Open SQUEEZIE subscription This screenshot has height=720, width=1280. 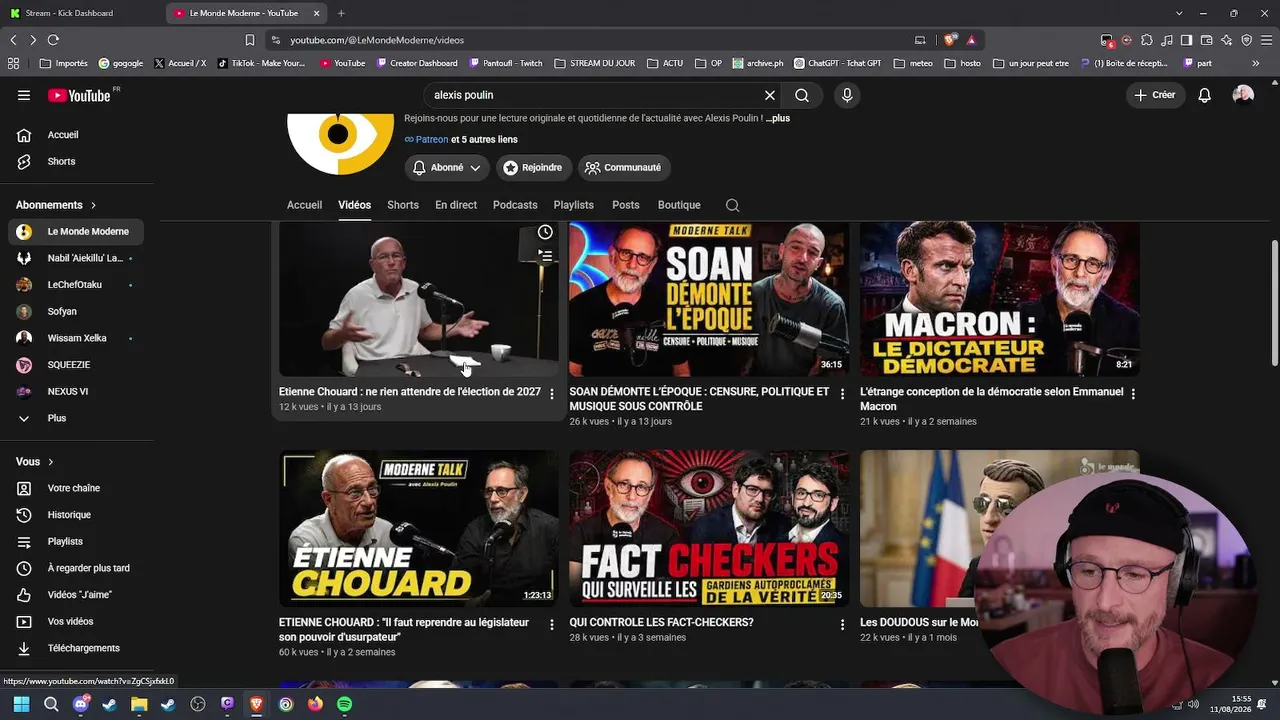76,365
